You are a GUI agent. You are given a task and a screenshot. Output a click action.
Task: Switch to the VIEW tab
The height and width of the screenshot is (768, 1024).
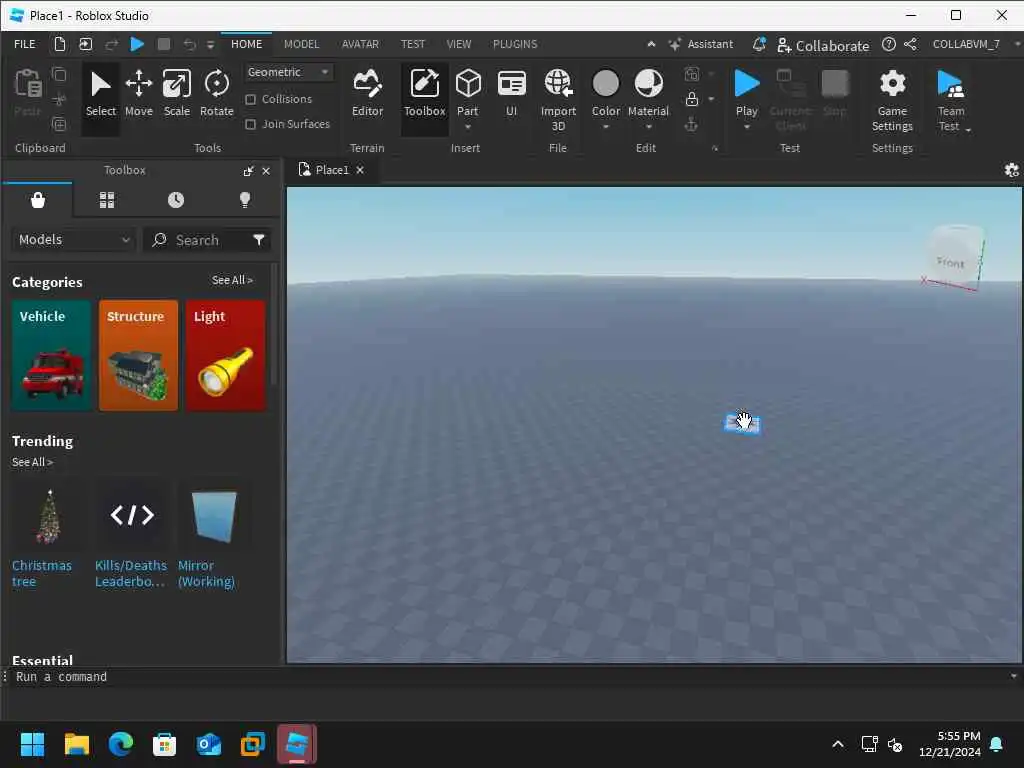[458, 44]
